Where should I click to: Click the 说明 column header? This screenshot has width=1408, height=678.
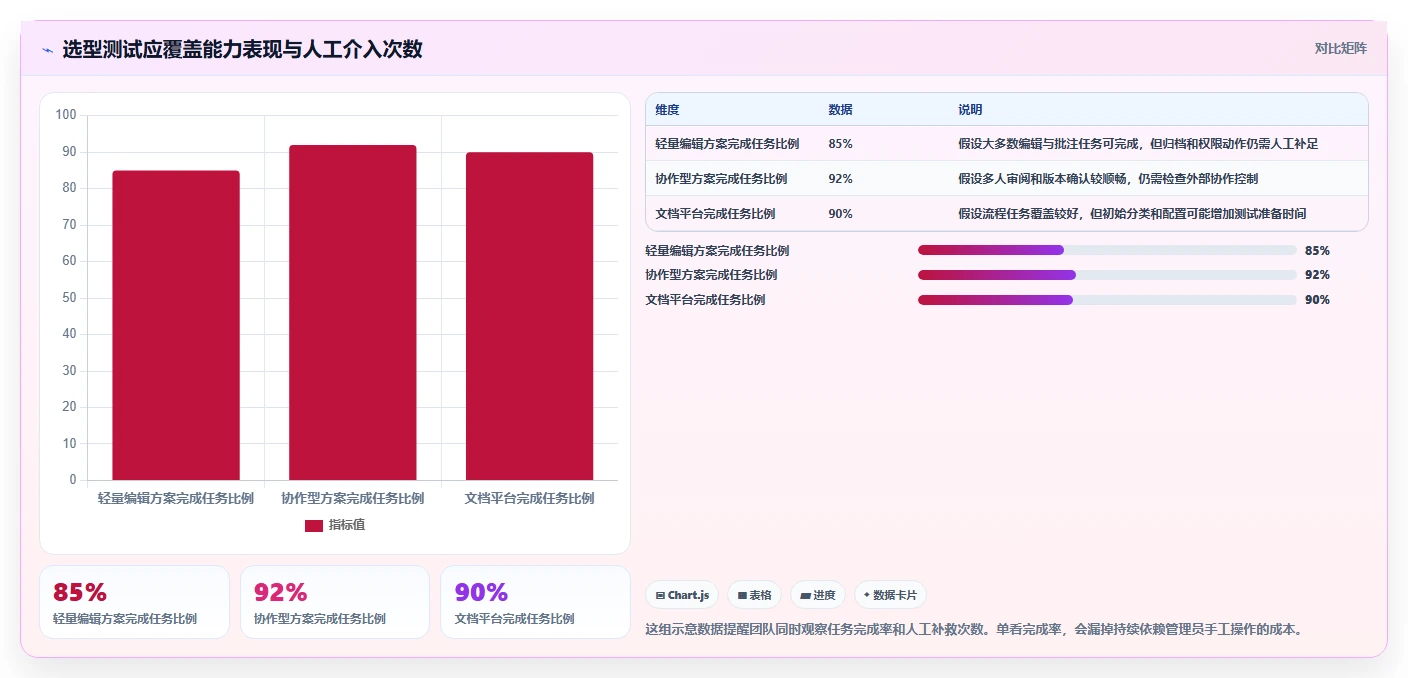[x=970, y=110]
